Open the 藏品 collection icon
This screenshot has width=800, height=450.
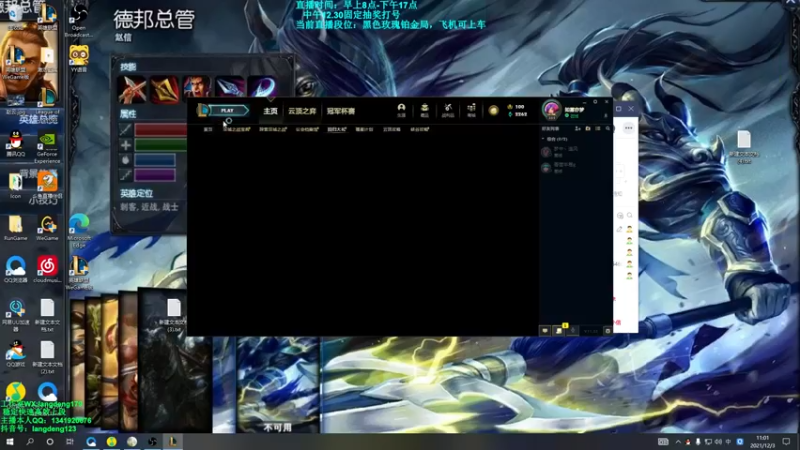coord(424,110)
